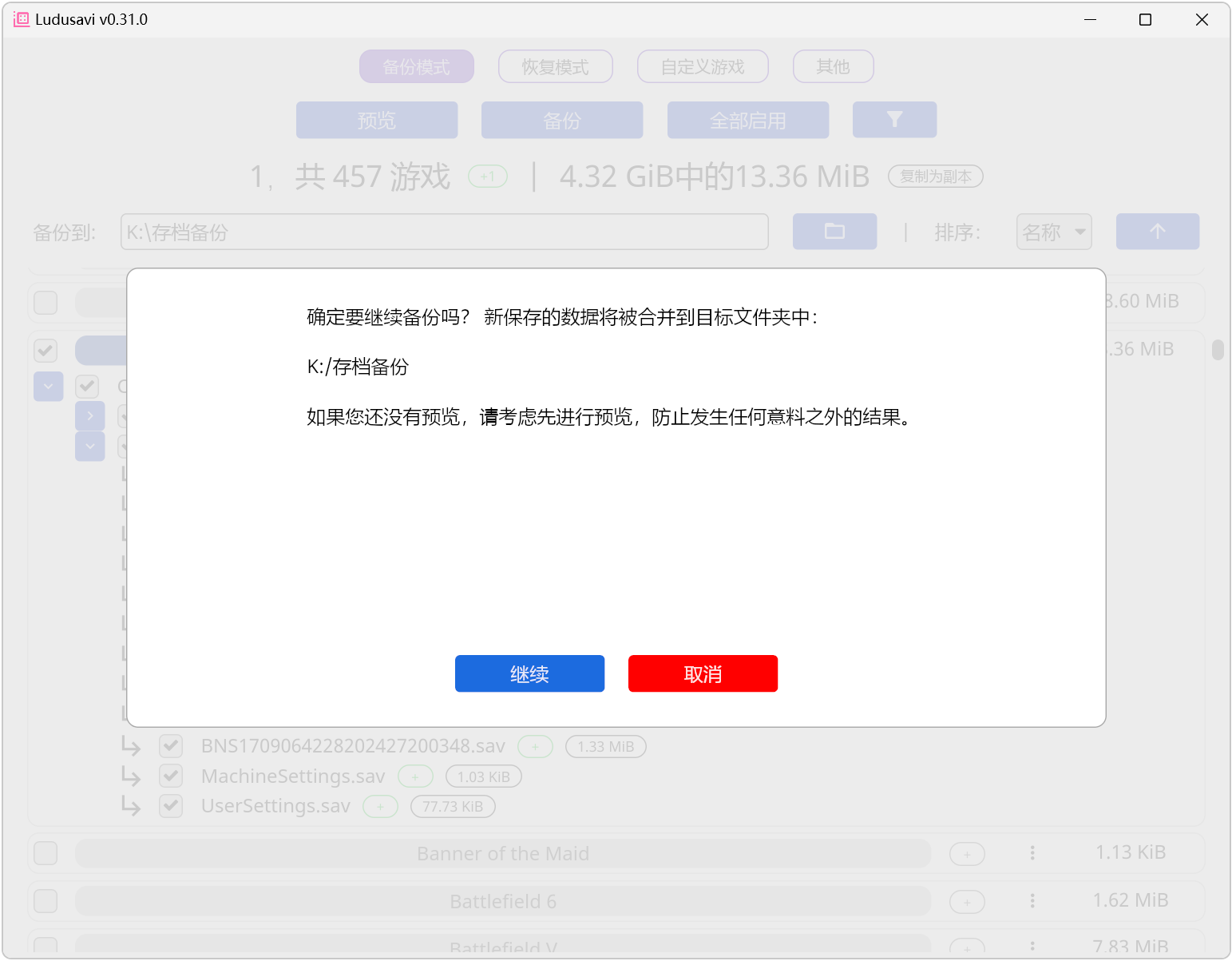Click plus badge on Battlefield 6 row
This screenshot has width=1232, height=961.
click(967, 902)
